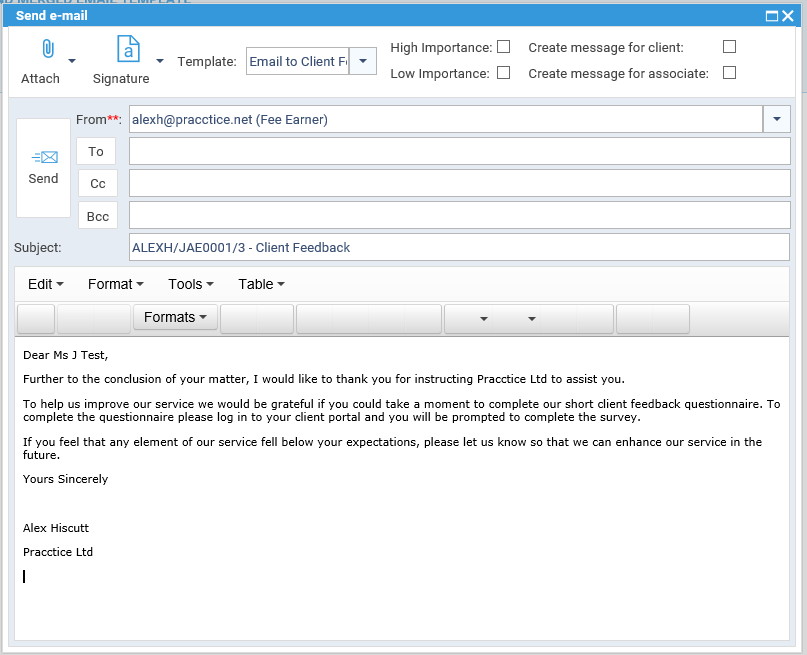Enable Create message for associate checkbox

coord(729,73)
